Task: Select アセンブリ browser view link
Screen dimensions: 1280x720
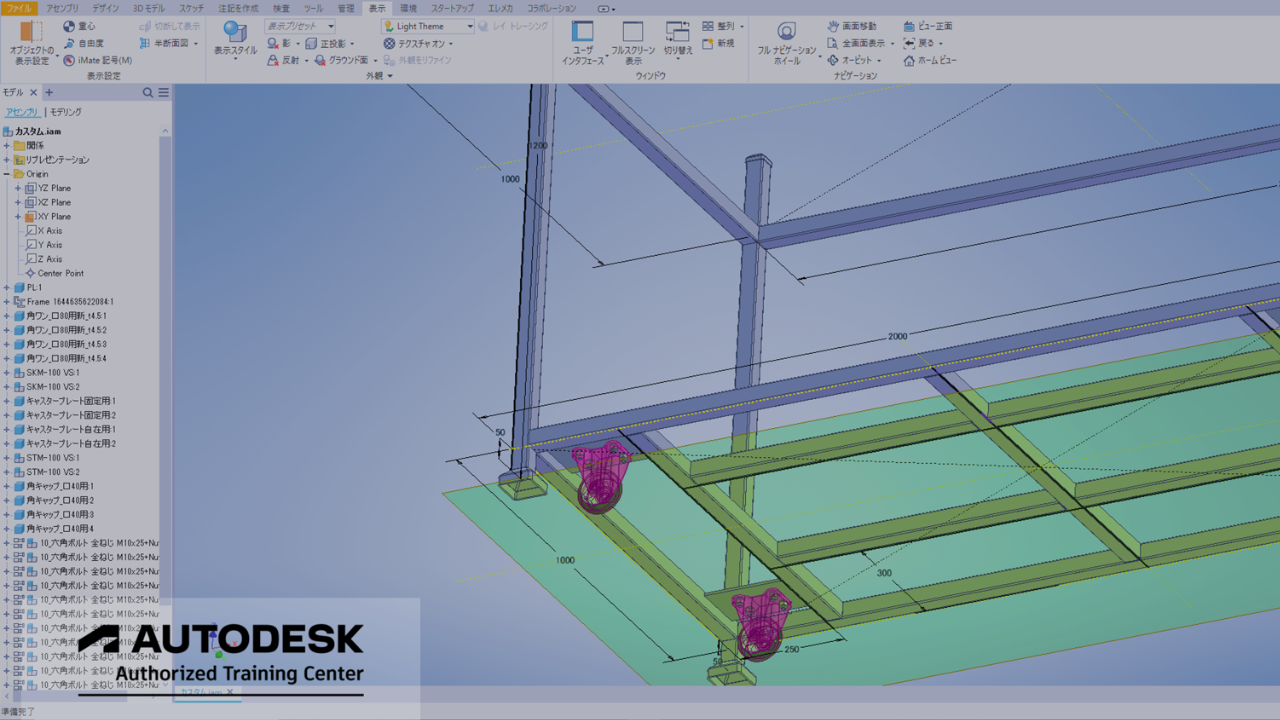Action: (x=22, y=112)
